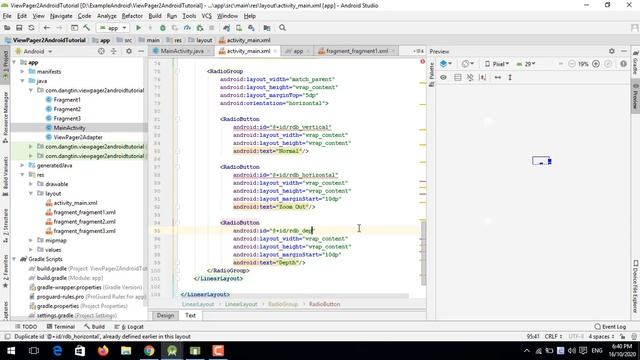Click the vertical expand arrows icon in Preview
The height and width of the screenshot is (360, 640).
pyautogui.click(x=510, y=77)
